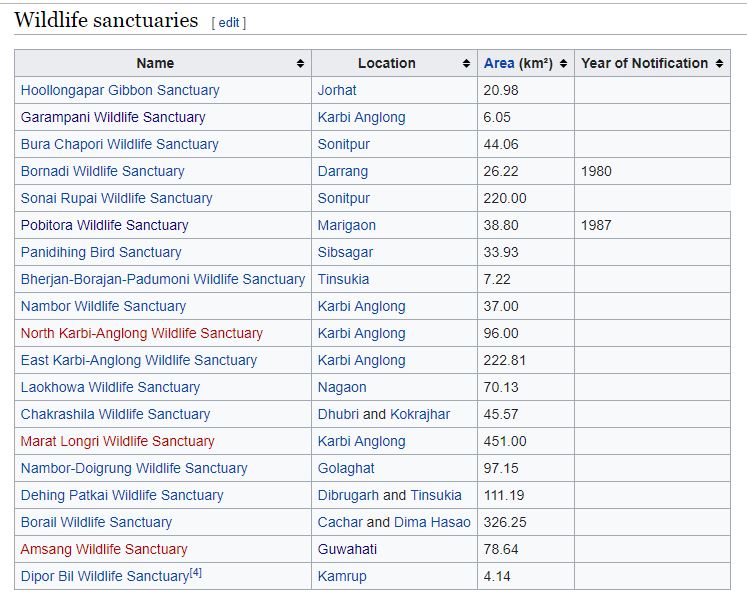Click the Dibrugarh location link
Image resolution: width=747 pixels, height=606 pixels.
(x=348, y=495)
